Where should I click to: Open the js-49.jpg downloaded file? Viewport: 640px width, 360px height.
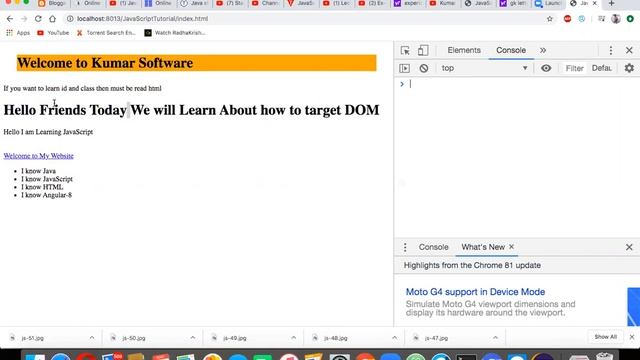click(235, 338)
